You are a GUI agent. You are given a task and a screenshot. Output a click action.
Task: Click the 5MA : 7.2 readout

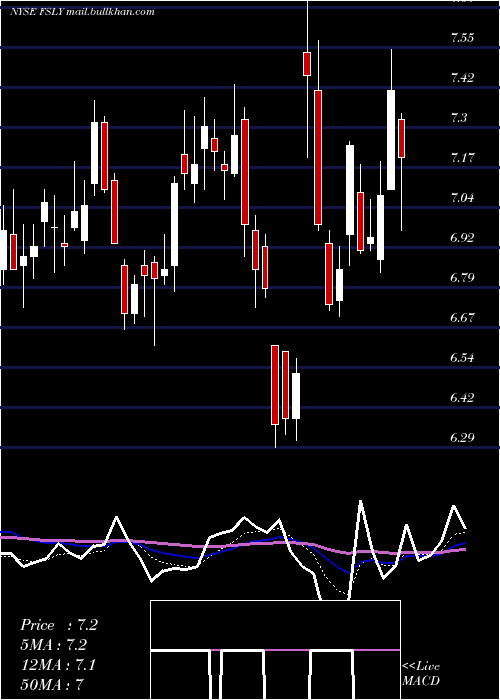[x=54, y=645]
